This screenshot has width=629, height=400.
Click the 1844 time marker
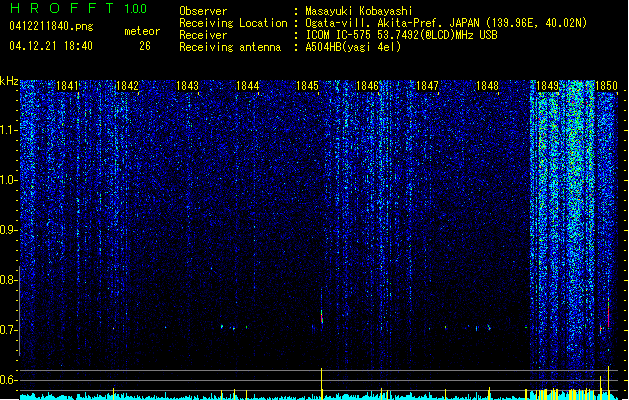tap(247, 86)
